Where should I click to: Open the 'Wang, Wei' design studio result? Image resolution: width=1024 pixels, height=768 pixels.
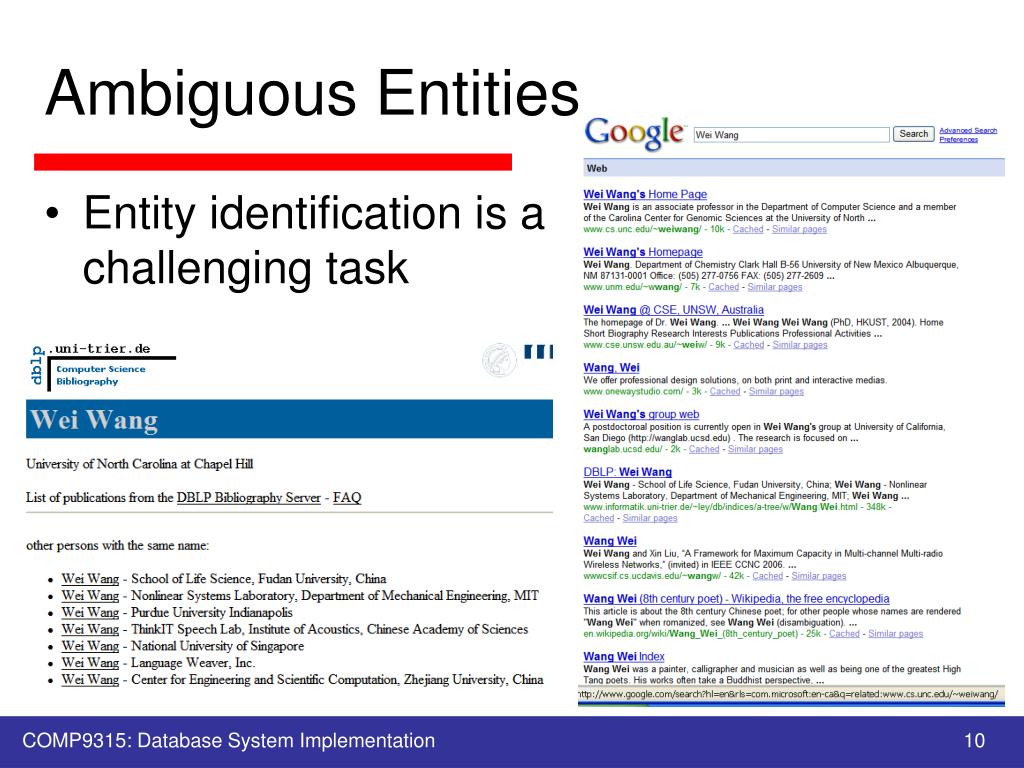pyautogui.click(x=611, y=368)
